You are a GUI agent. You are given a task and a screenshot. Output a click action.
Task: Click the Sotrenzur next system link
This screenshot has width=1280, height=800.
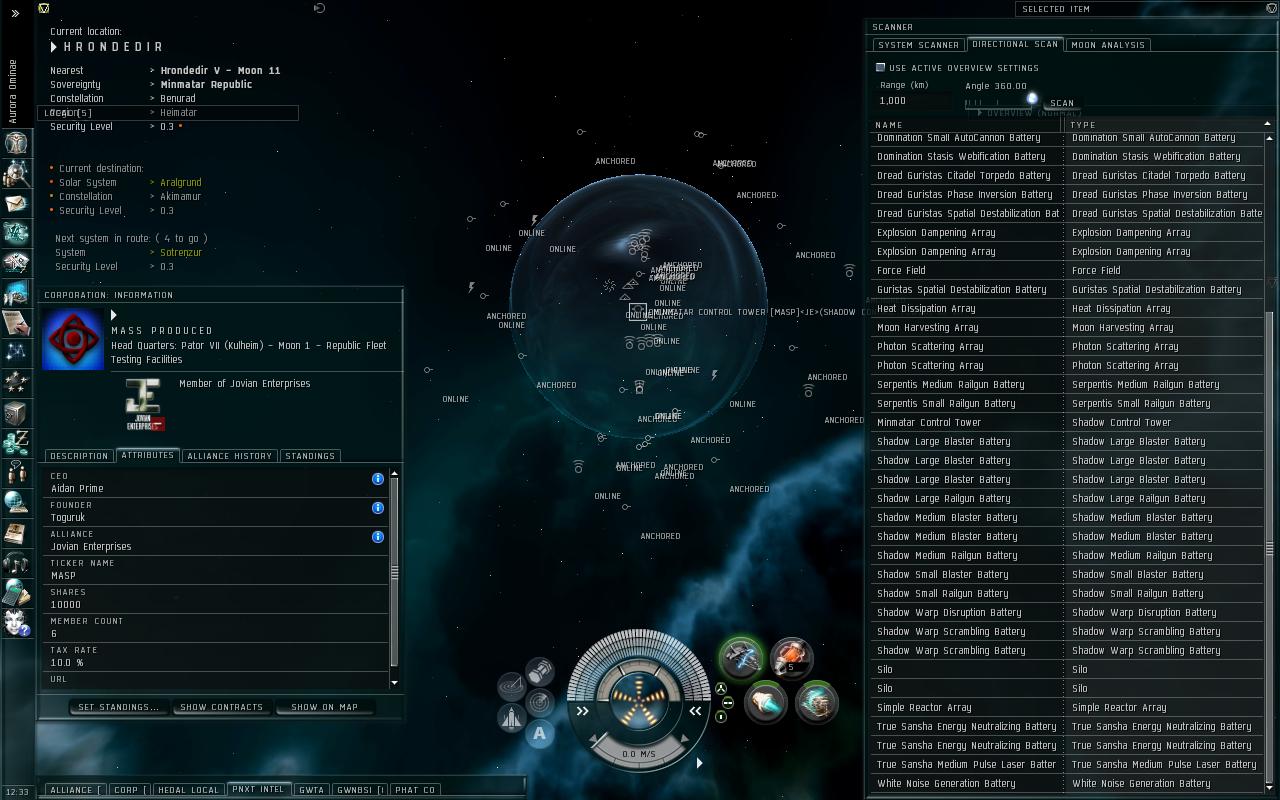181,253
